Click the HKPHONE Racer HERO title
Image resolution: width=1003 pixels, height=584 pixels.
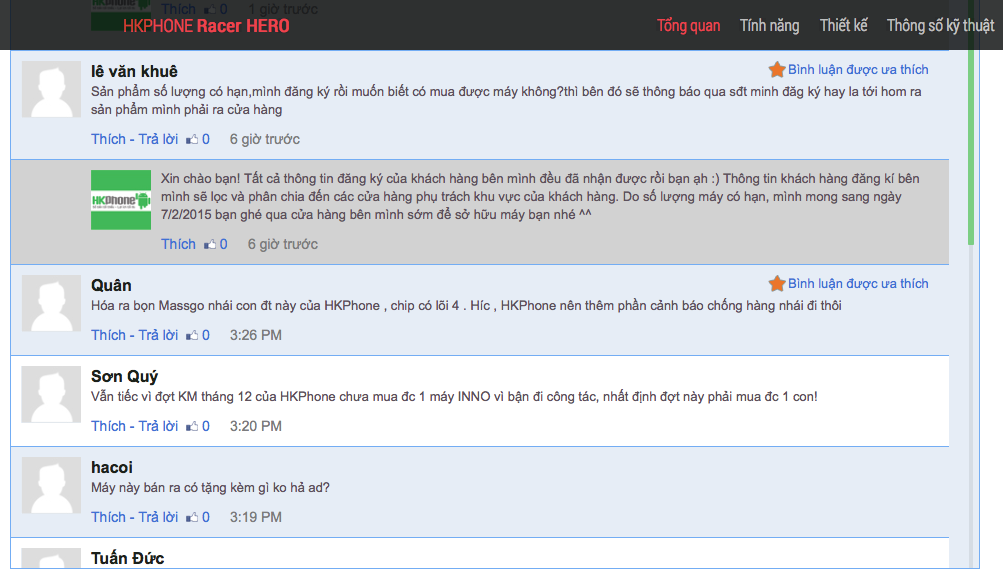pos(206,26)
